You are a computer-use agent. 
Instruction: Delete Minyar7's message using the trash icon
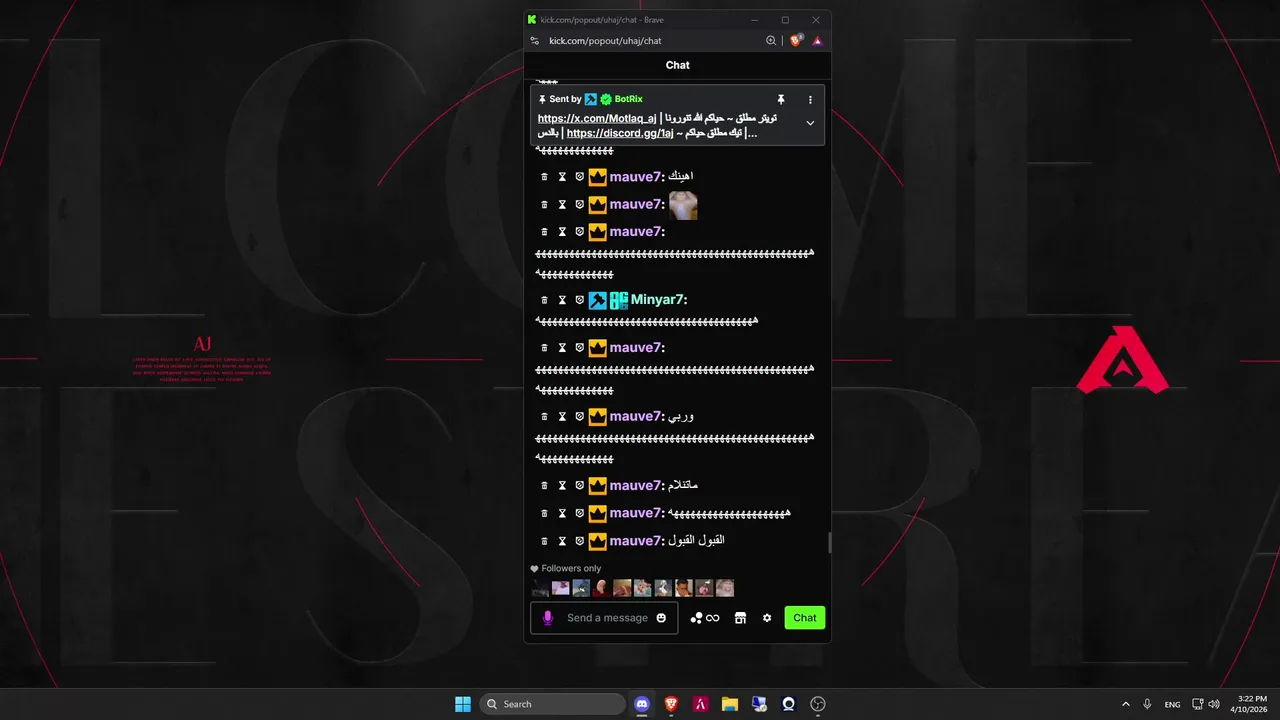(x=544, y=300)
